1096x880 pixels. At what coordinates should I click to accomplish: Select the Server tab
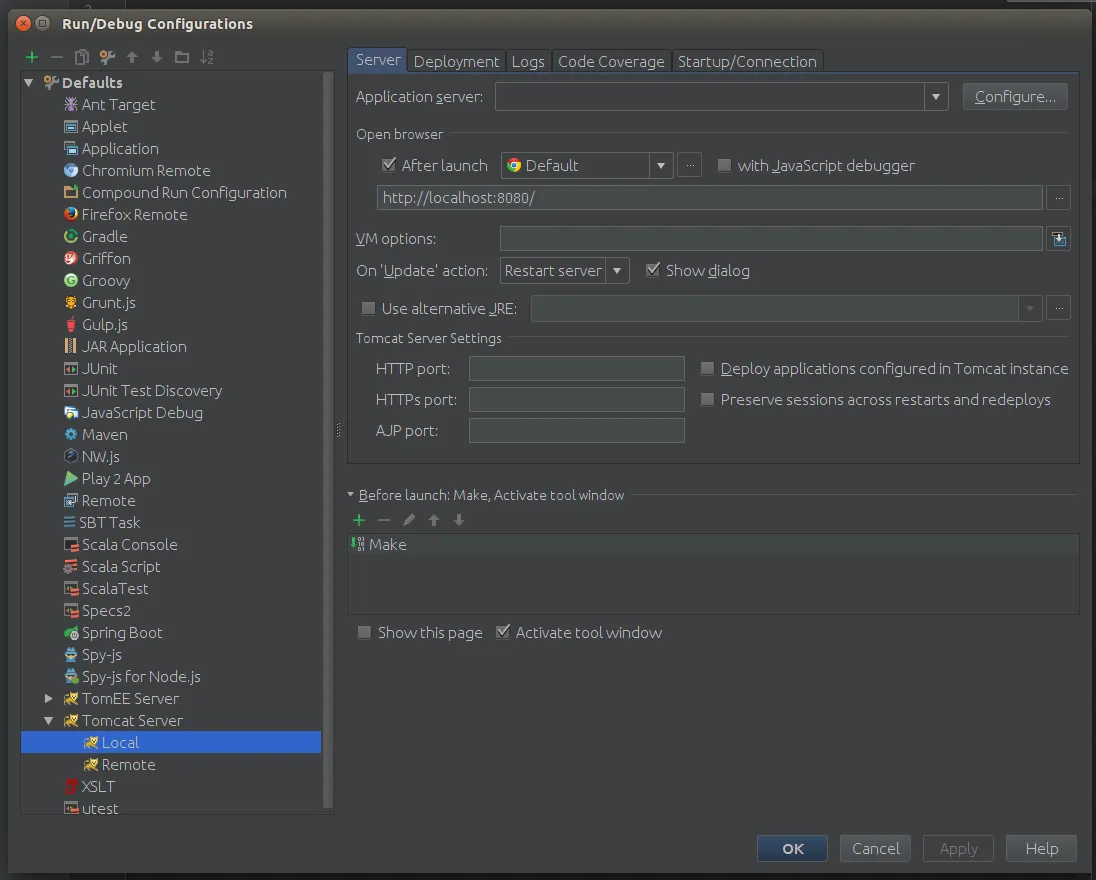378,60
